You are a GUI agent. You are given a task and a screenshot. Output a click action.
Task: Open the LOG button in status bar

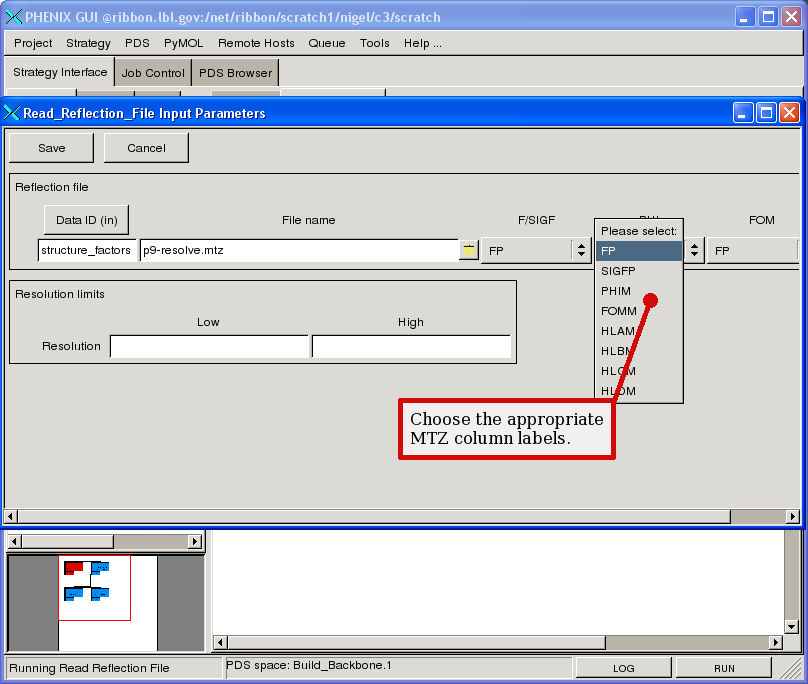(x=623, y=668)
